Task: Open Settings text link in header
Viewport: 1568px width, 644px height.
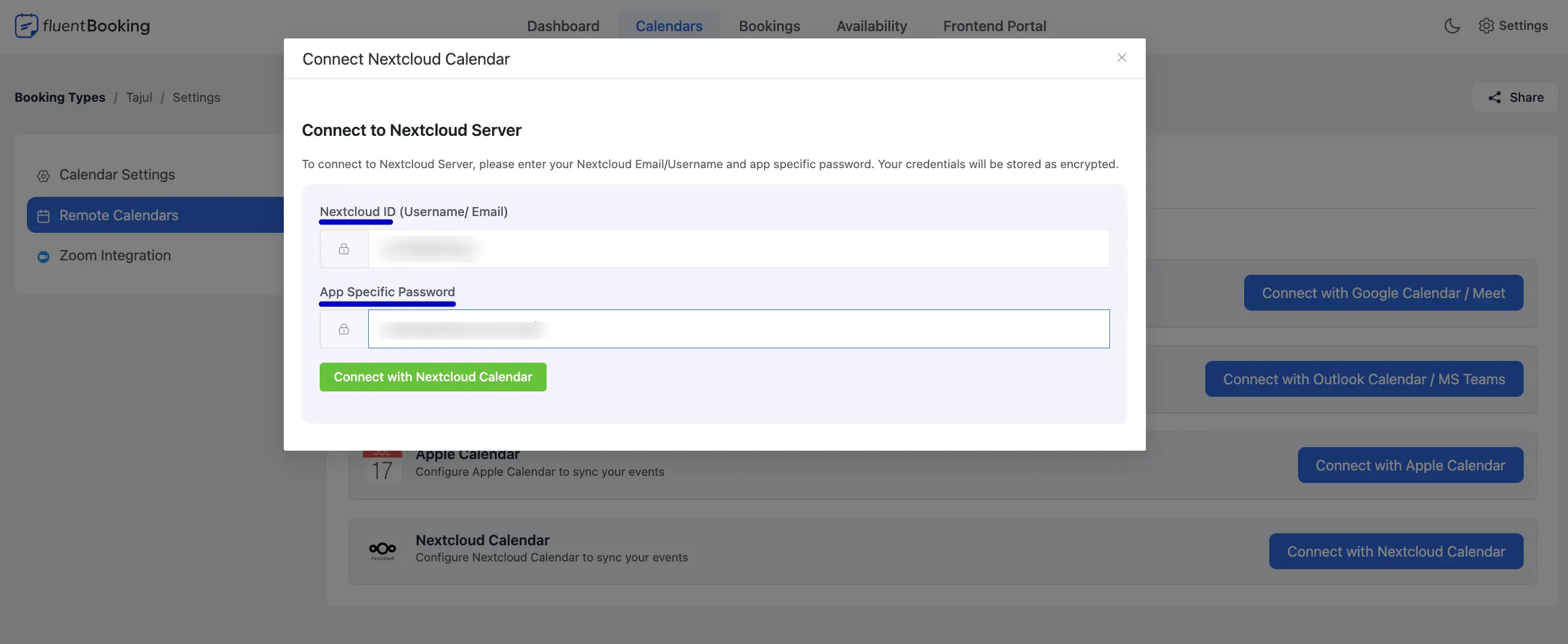Action: point(1523,26)
